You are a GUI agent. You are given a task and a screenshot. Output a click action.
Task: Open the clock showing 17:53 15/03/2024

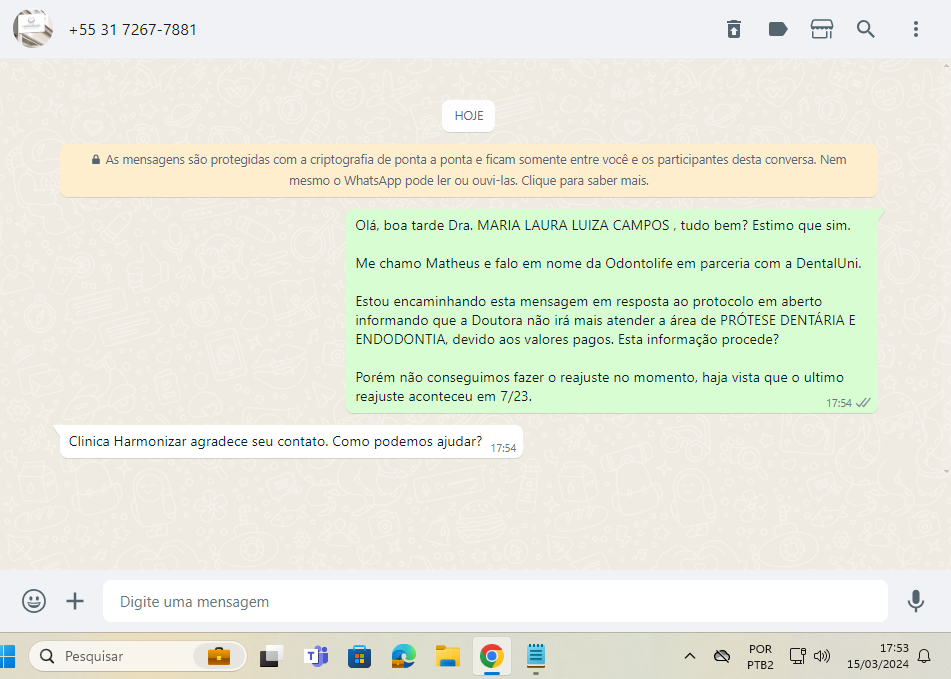(878, 656)
